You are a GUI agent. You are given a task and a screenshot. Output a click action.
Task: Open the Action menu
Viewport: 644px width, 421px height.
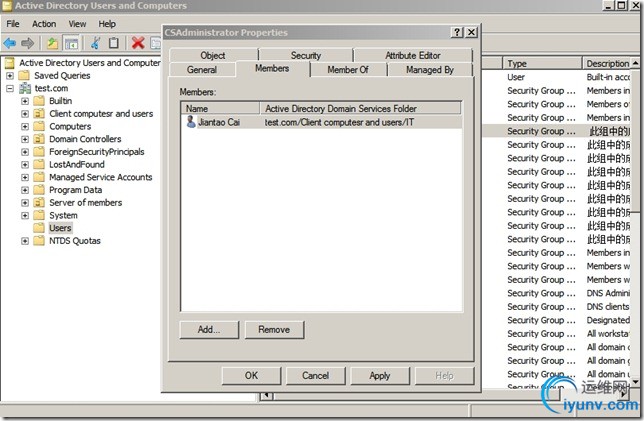point(44,24)
